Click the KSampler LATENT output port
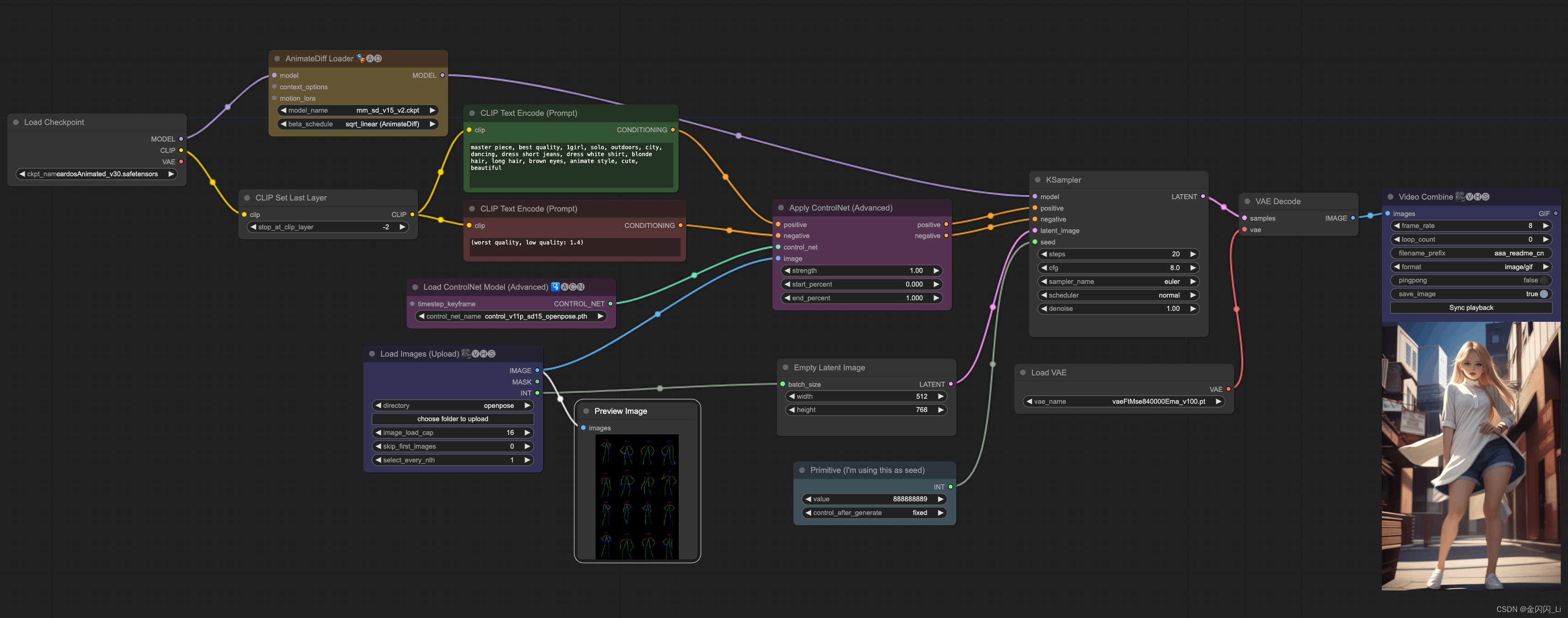 point(1203,197)
